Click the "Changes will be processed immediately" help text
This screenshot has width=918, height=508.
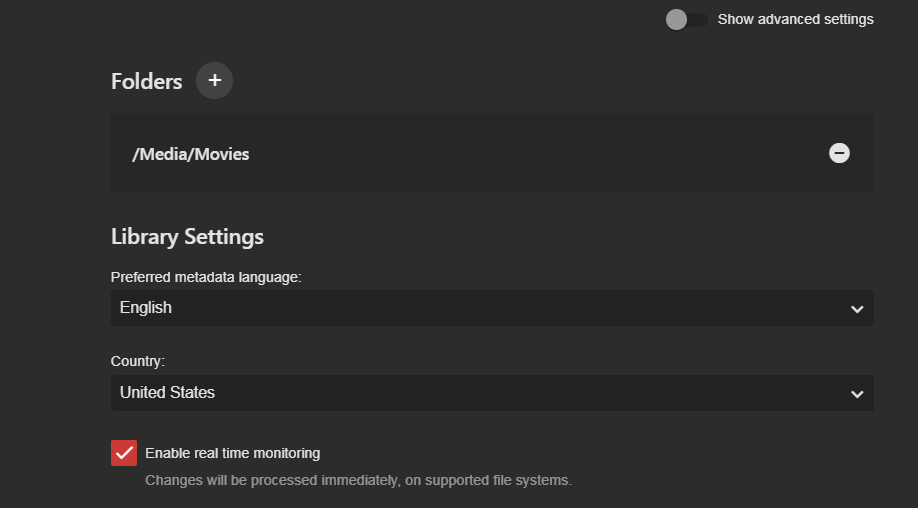[x=358, y=480]
